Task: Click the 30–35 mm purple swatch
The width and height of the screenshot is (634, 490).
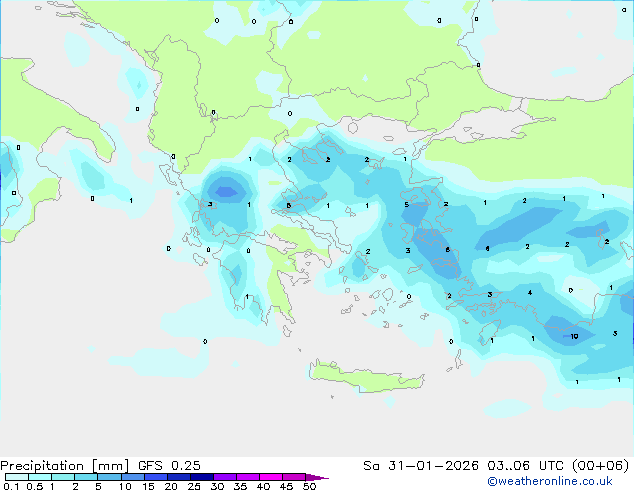Action: 224,477
